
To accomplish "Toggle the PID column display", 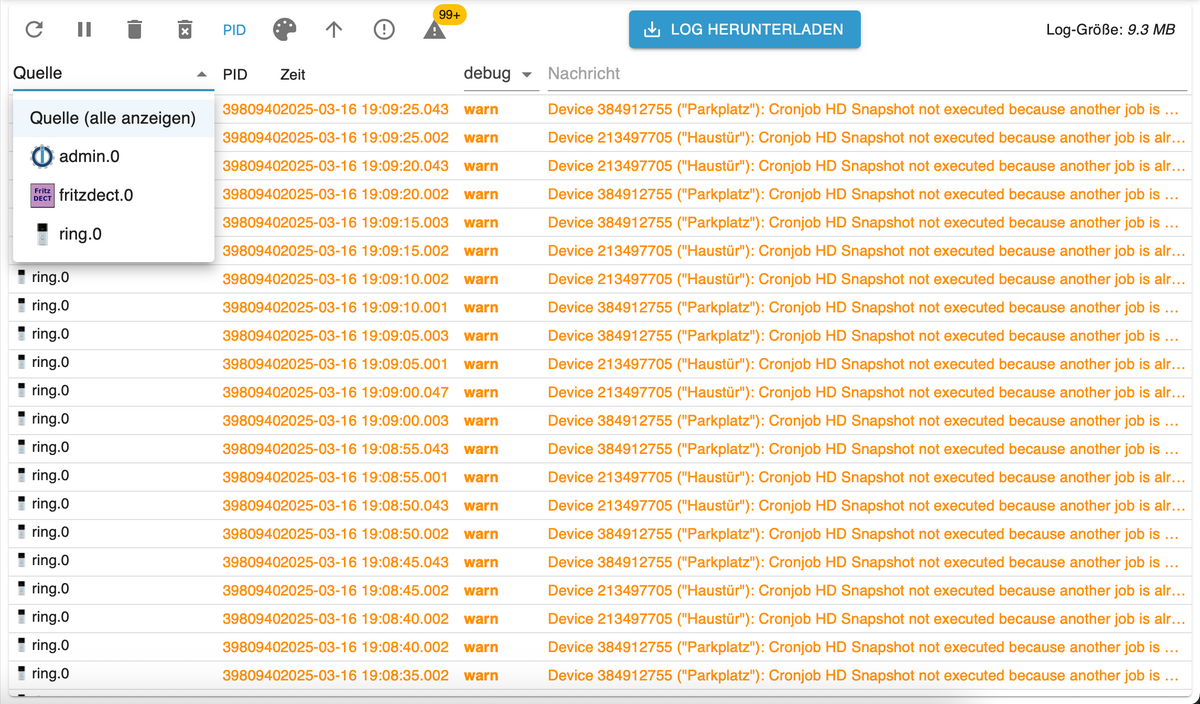I will [234, 30].
